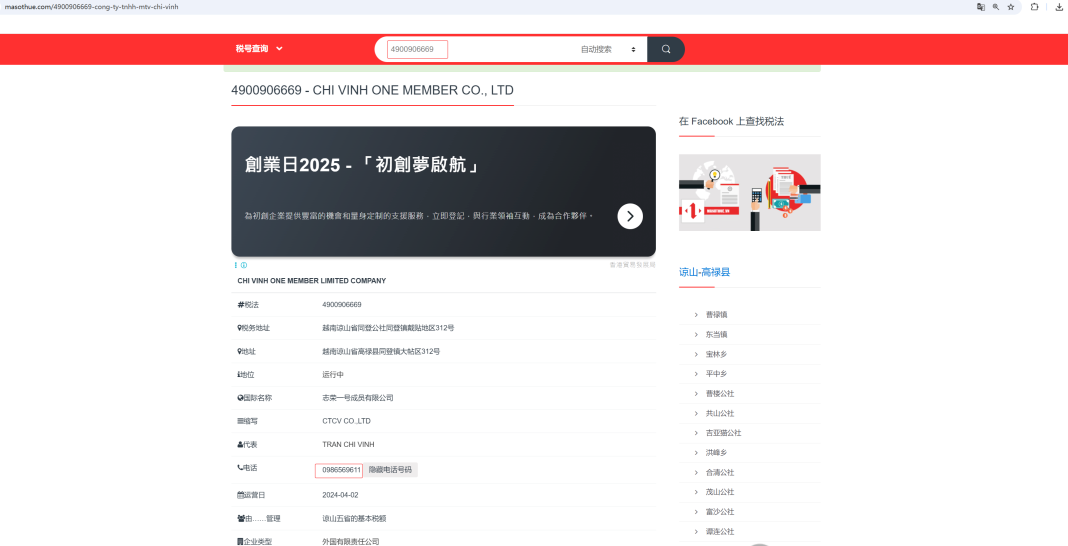
Task: Open the 平中乡 district link
Action: pyautogui.click(x=717, y=374)
